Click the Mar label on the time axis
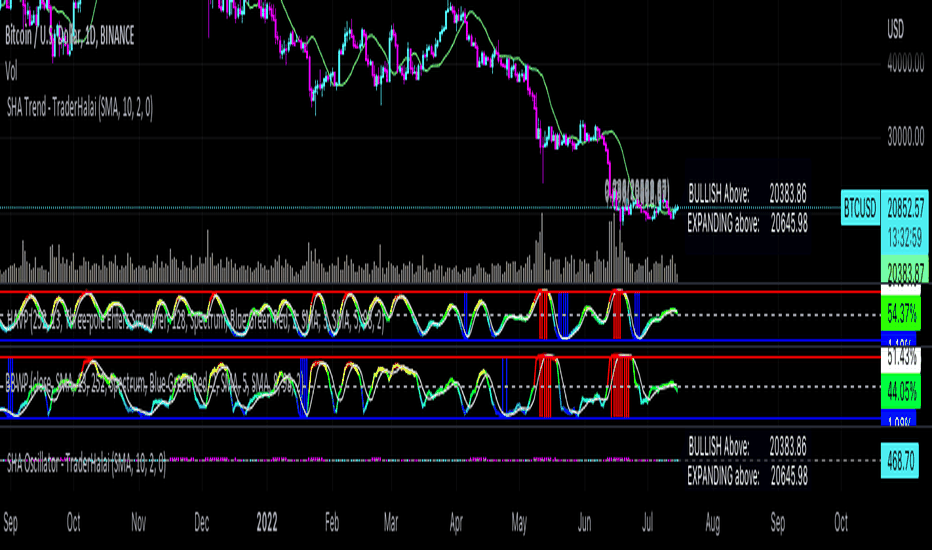This screenshot has width=932, height=550. [x=391, y=523]
